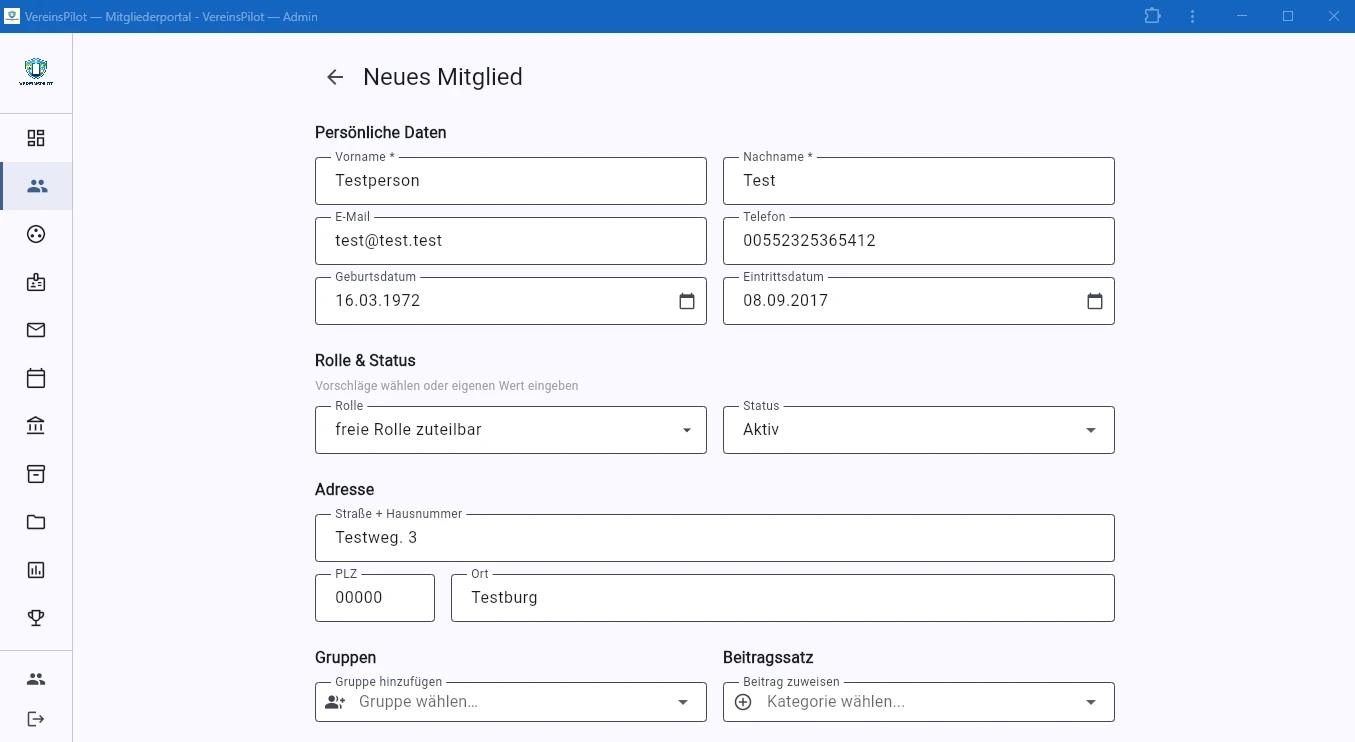Open the ID badge icon in sidebar

(36, 282)
